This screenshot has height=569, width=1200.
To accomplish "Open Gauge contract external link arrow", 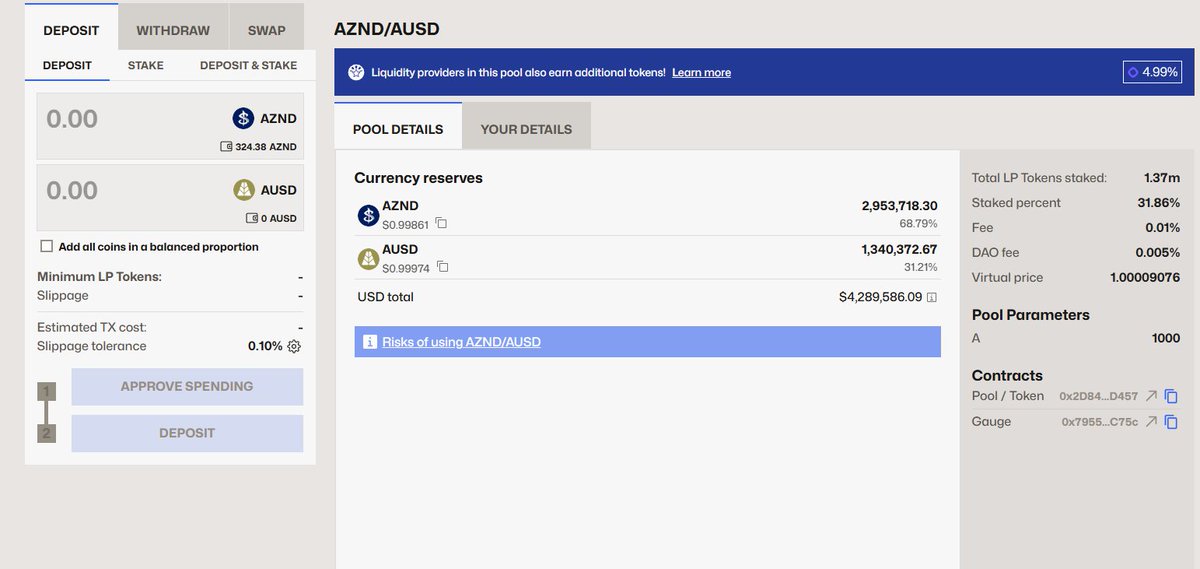I will (x=1151, y=422).
